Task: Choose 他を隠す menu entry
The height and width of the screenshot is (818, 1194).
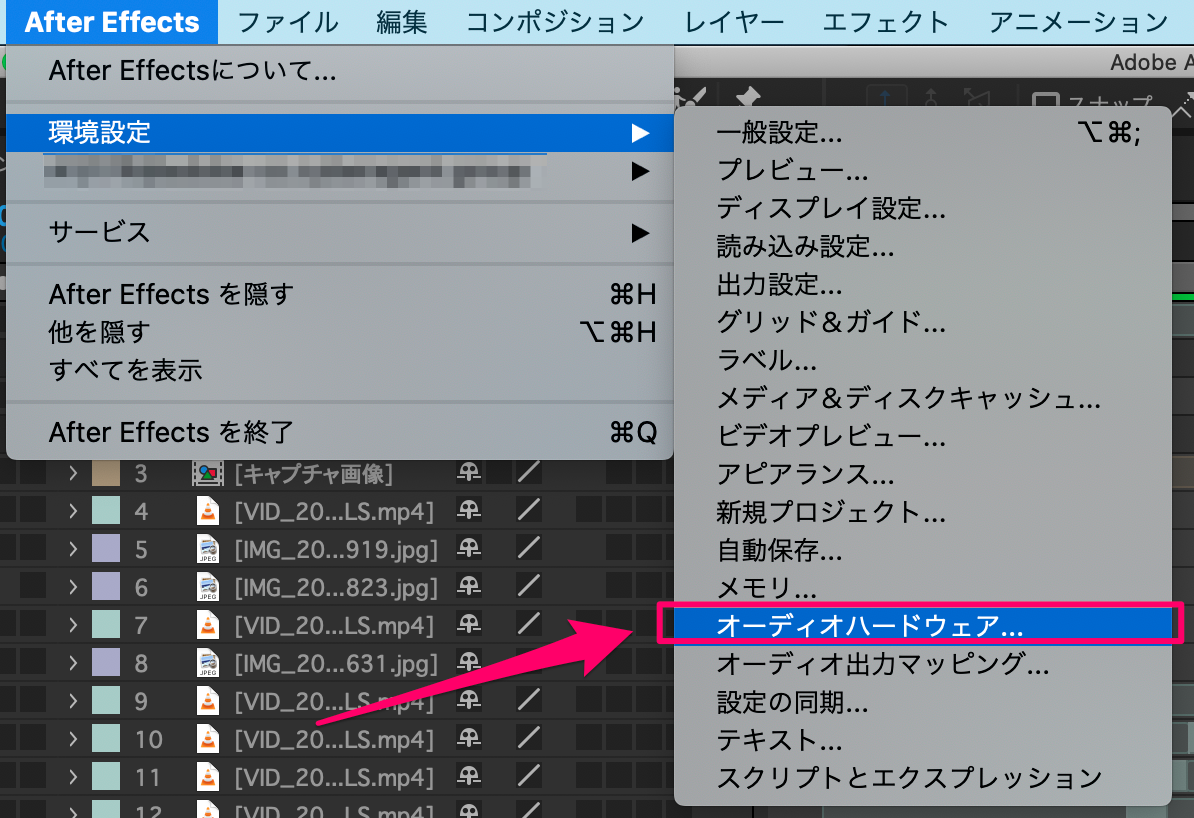Action: pyautogui.click(x=340, y=332)
